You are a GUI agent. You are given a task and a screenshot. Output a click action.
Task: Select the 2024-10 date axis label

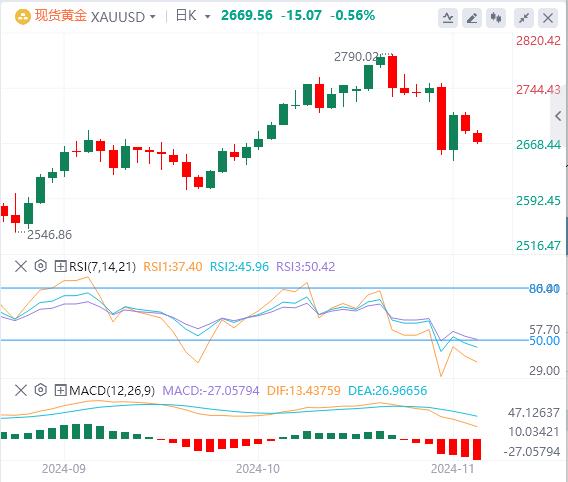[258, 469]
